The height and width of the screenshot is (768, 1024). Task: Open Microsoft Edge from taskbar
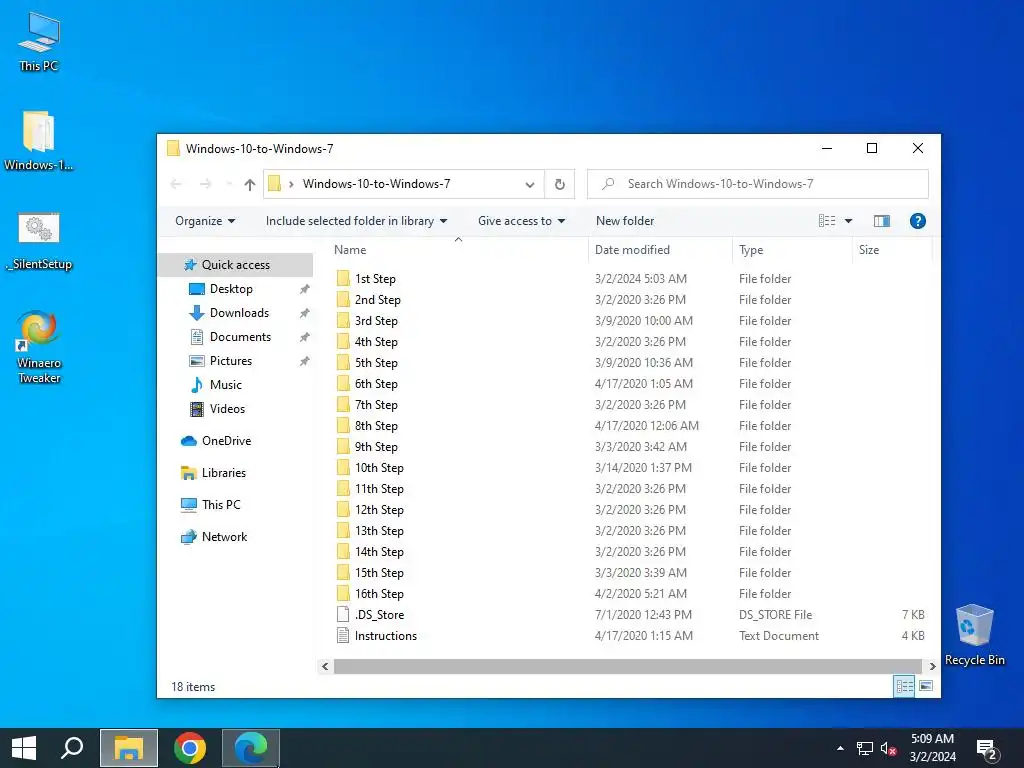coord(251,748)
